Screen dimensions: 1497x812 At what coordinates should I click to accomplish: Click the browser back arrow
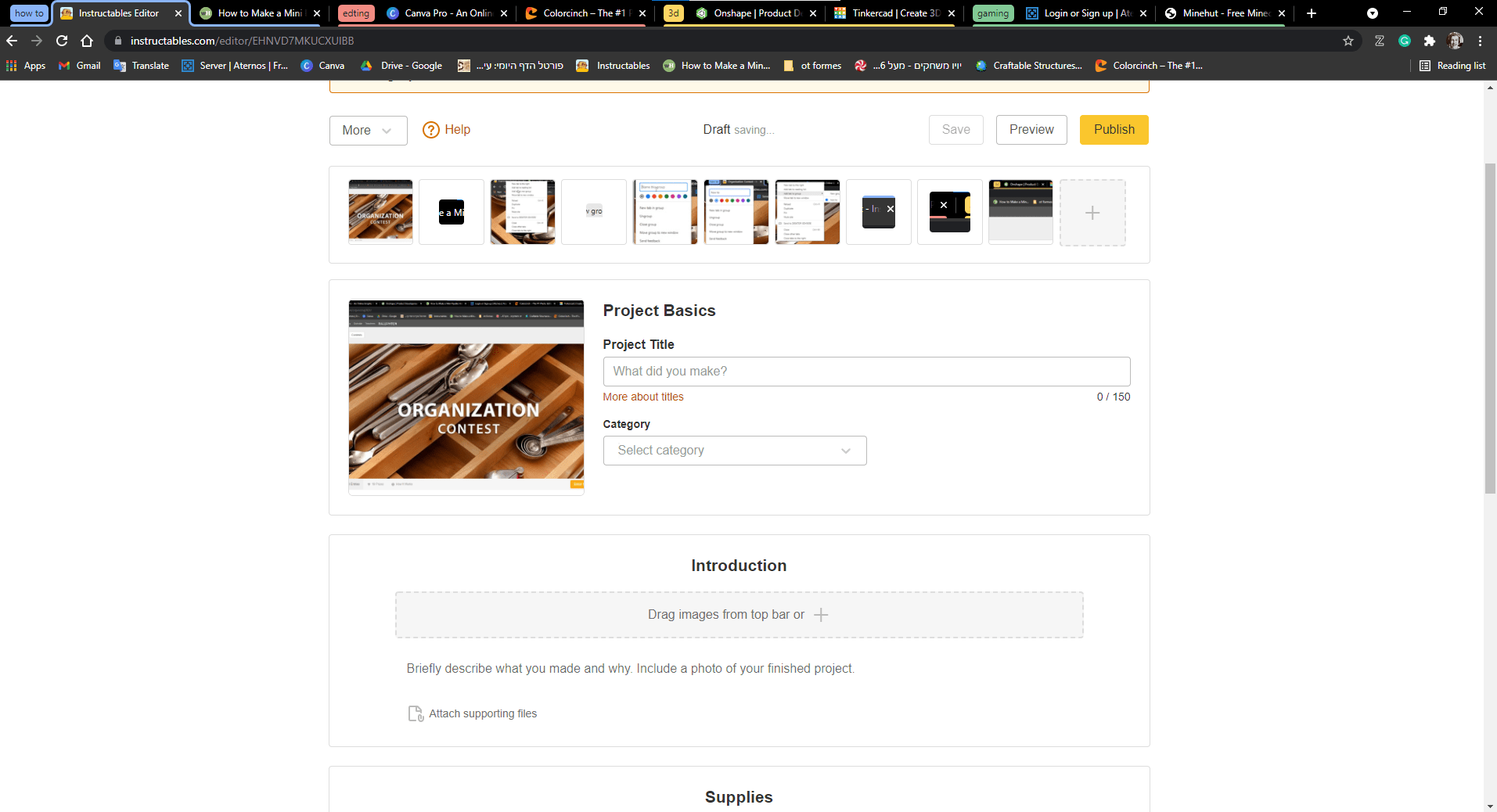click(x=13, y=41)
